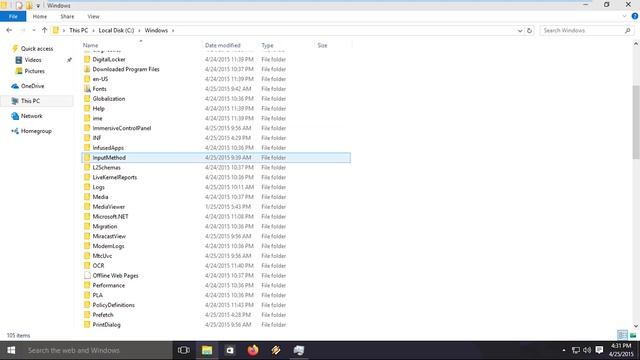The image size is (640, 360).
Task: Refresh the Windows folder view
Action: point(529,31)
